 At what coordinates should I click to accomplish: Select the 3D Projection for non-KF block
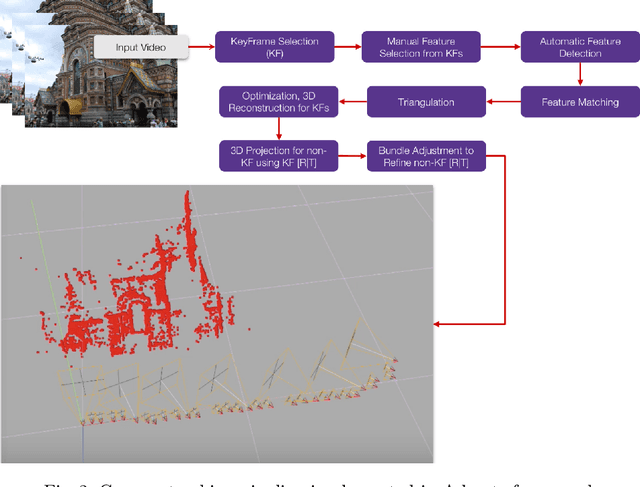[279, 155]
